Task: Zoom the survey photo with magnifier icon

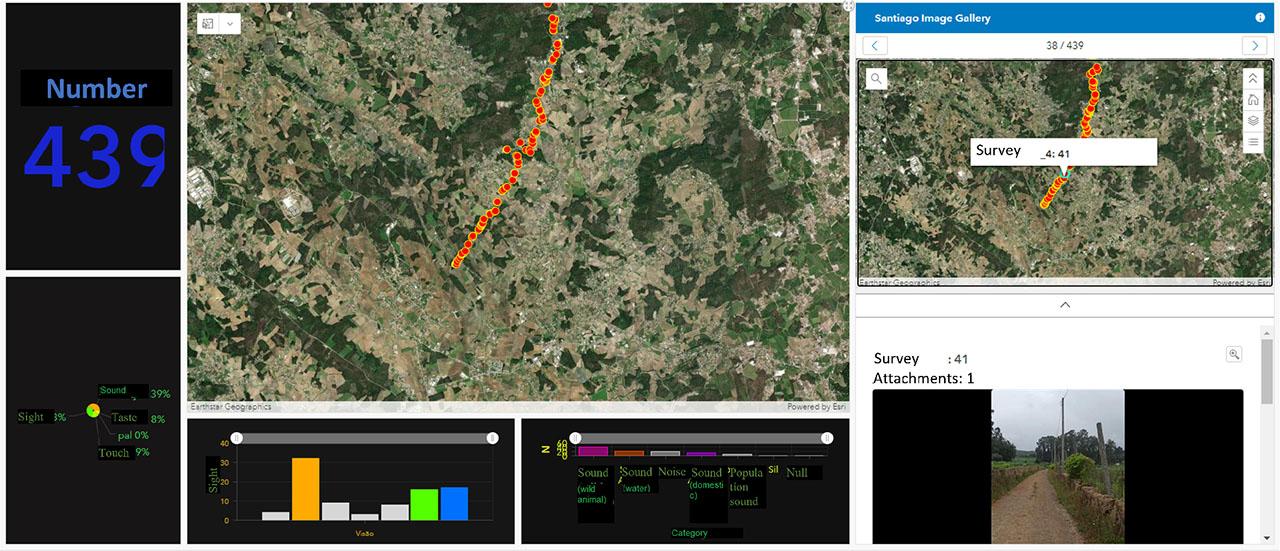Action: (1234, 354)
